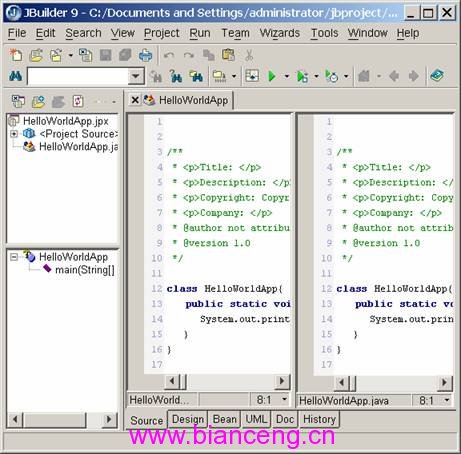Click the HelloWorldApp.java status label
The width and height of the screenshot is (461, 454).
344,401
